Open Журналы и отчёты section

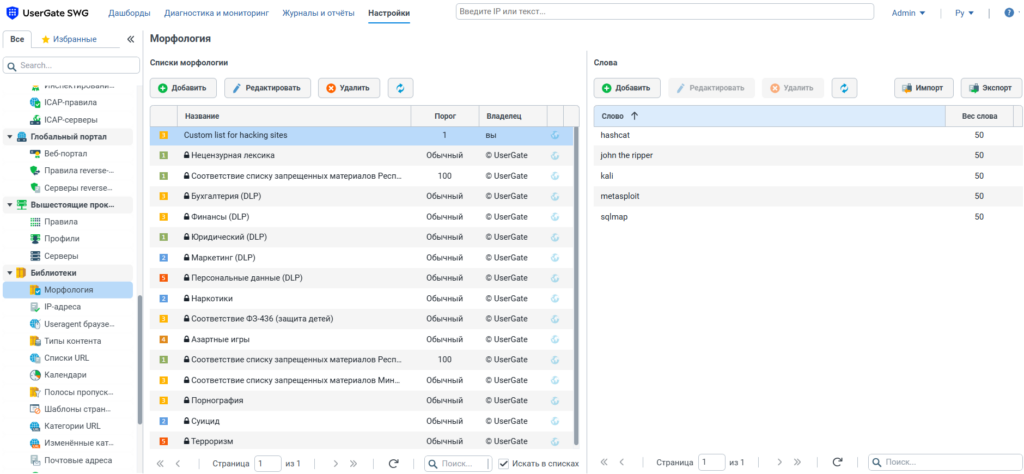point(319,12)
